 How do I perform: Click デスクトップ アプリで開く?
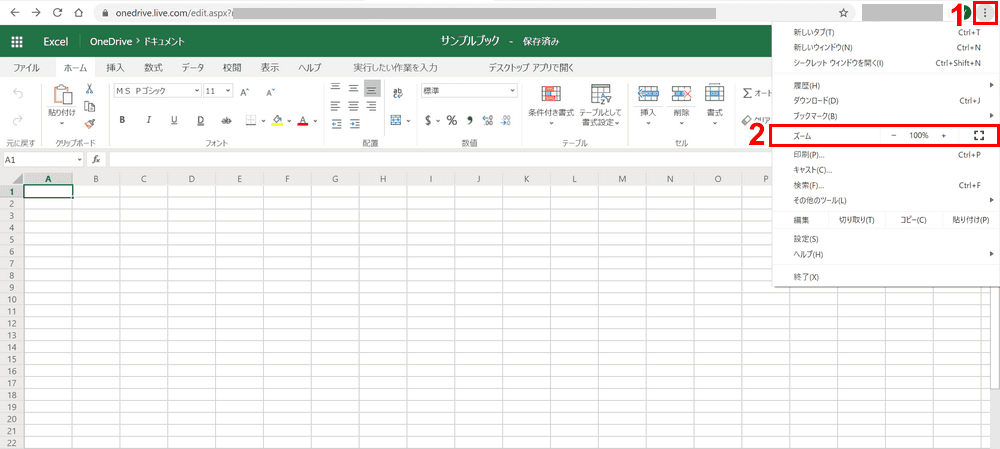(531, 67)
